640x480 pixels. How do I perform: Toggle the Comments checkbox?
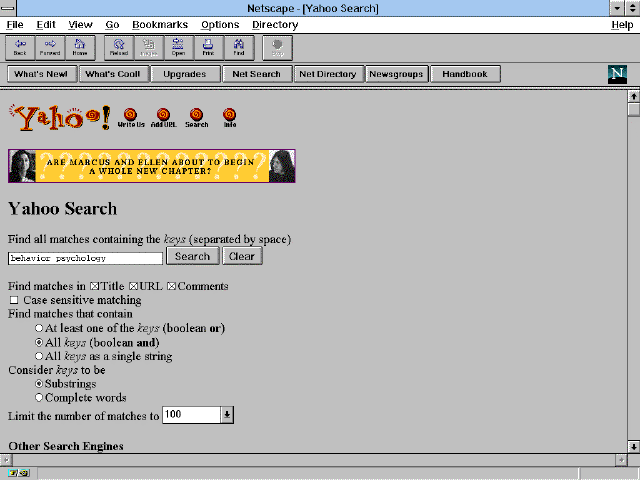pyautogui.click(x=171, y=287)
